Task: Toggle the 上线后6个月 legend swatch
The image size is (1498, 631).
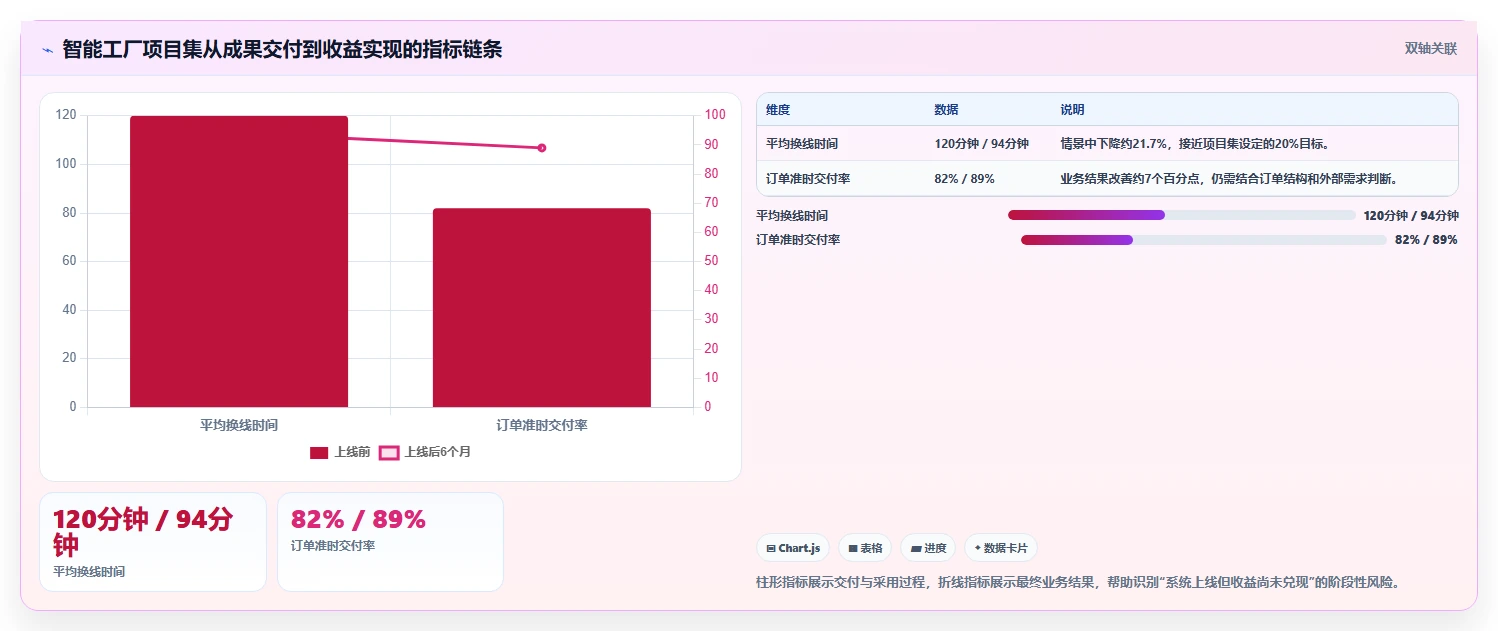Action: tap(389, 453)
